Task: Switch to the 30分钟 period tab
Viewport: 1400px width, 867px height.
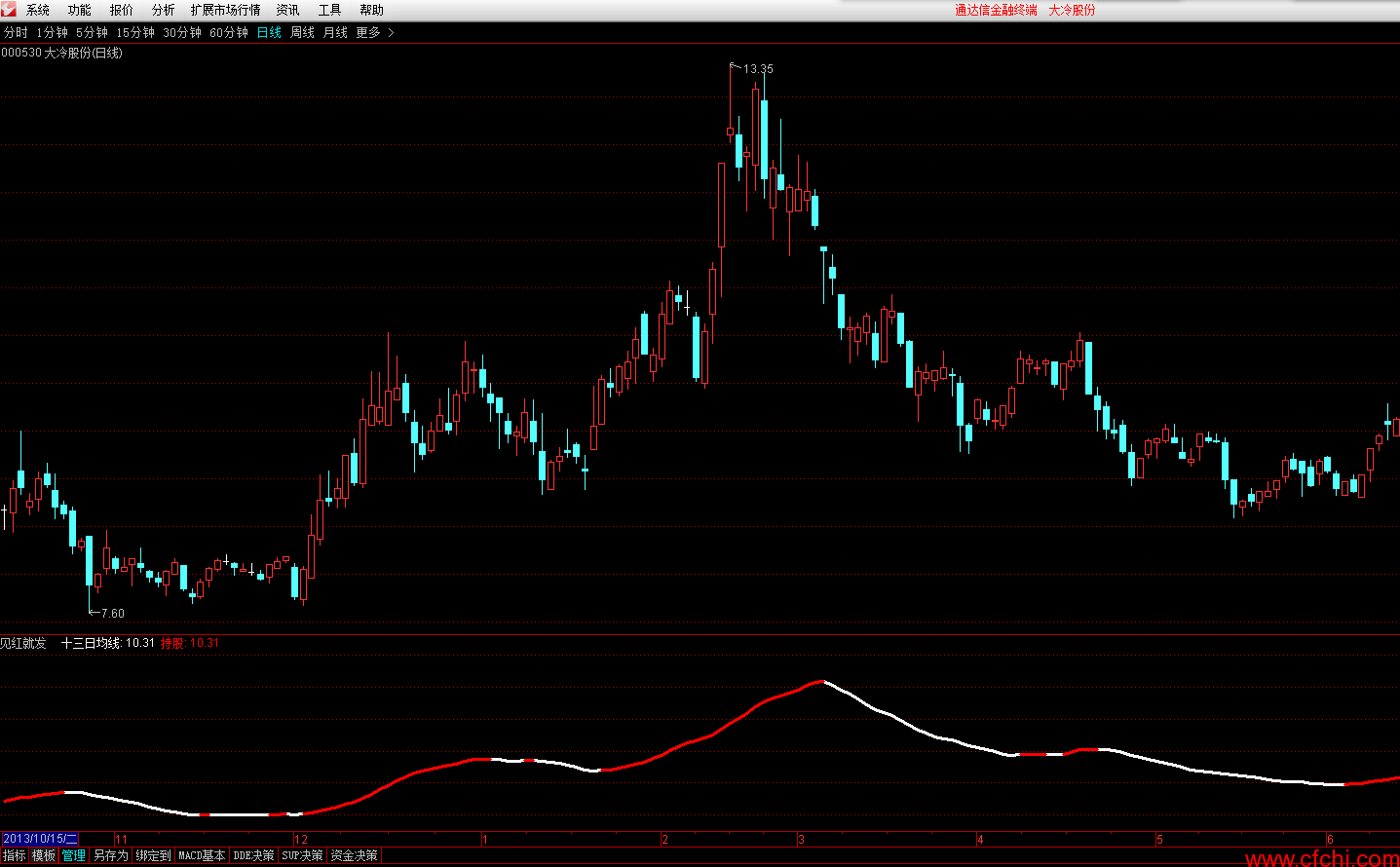Action: (182, 33)
